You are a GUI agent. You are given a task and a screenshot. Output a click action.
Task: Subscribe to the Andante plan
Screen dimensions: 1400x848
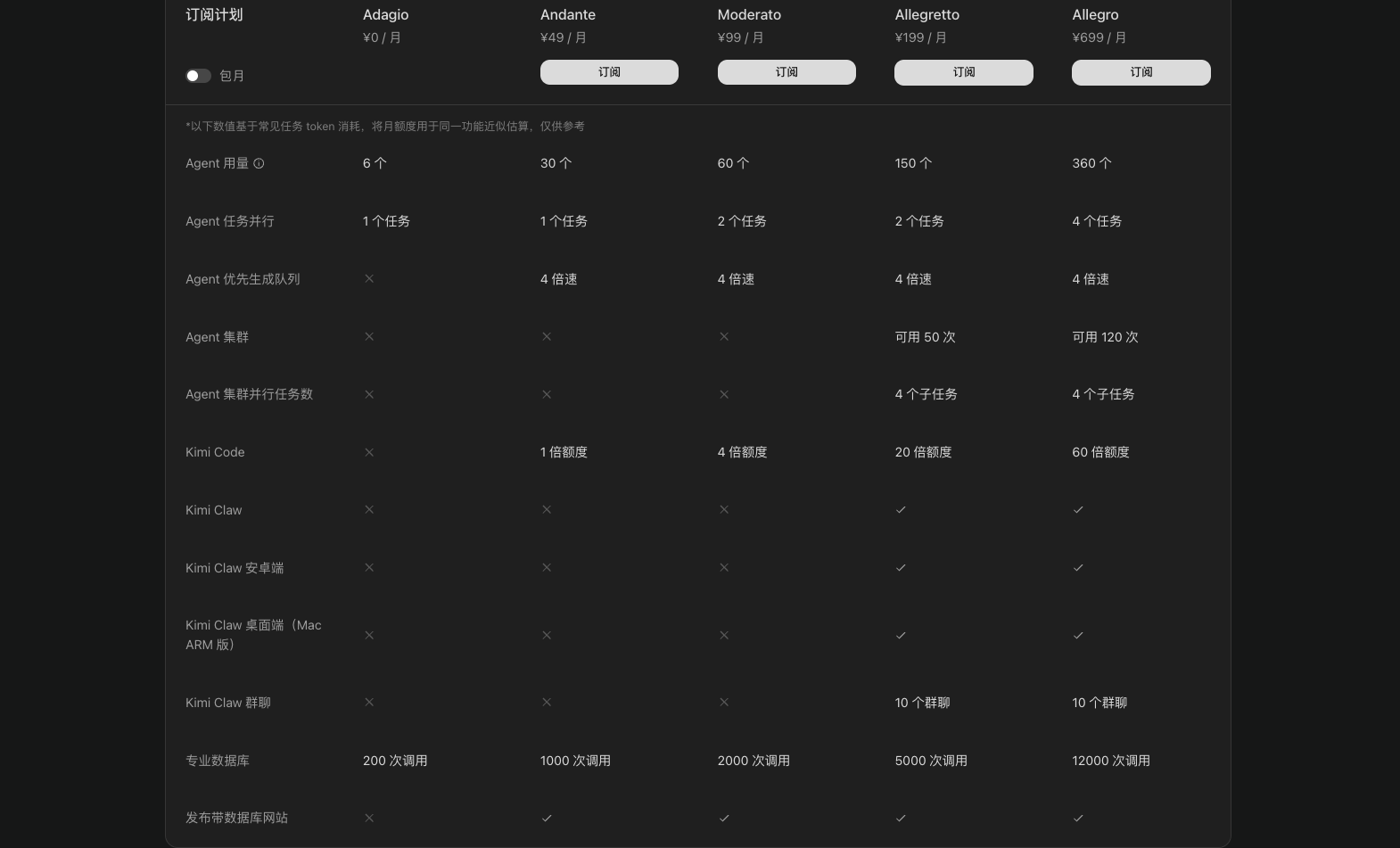pyautogui.click(x=609, y=72)
